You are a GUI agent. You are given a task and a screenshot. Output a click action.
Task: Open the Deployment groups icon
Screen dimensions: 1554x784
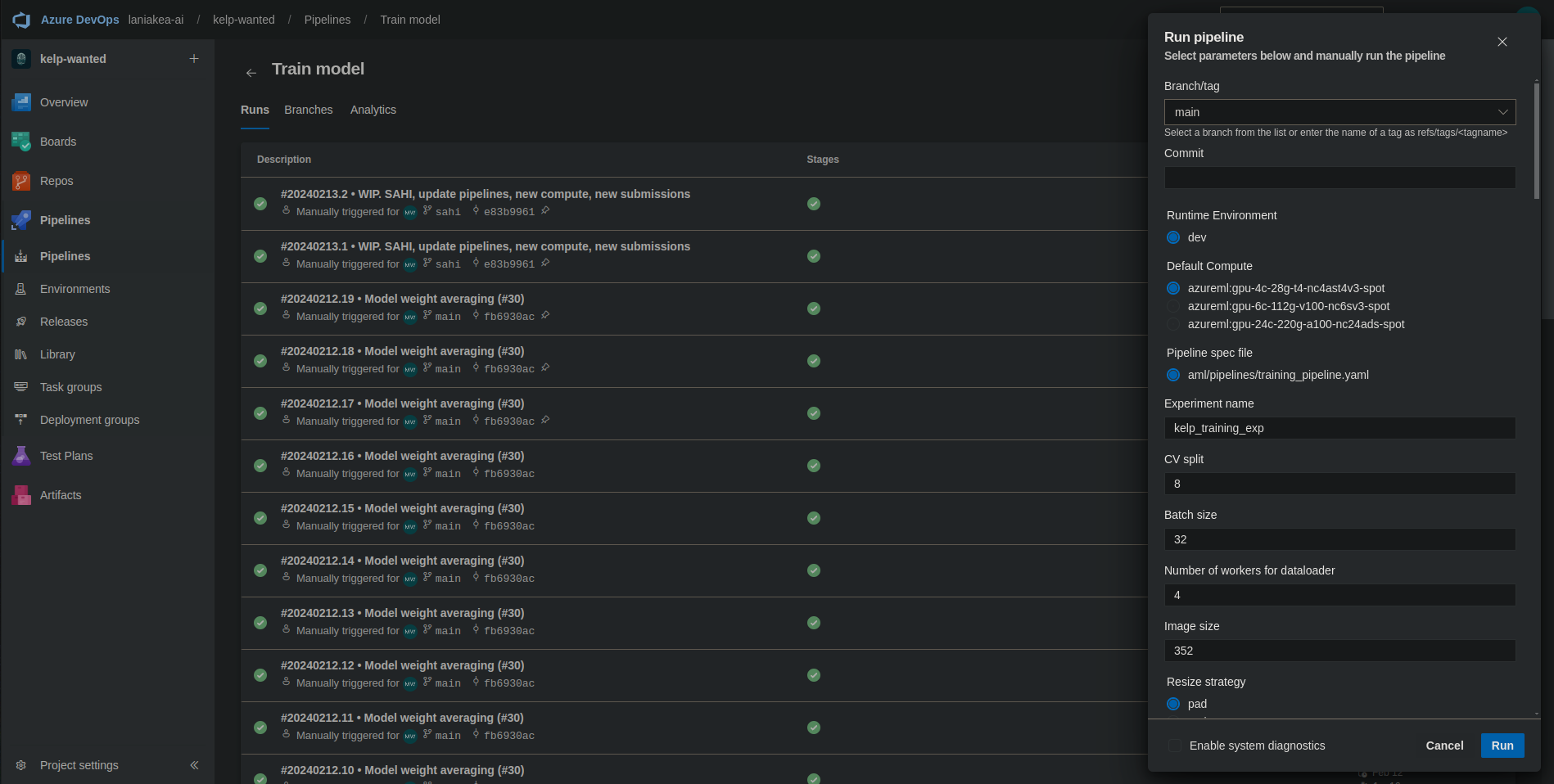coord(21,420)
